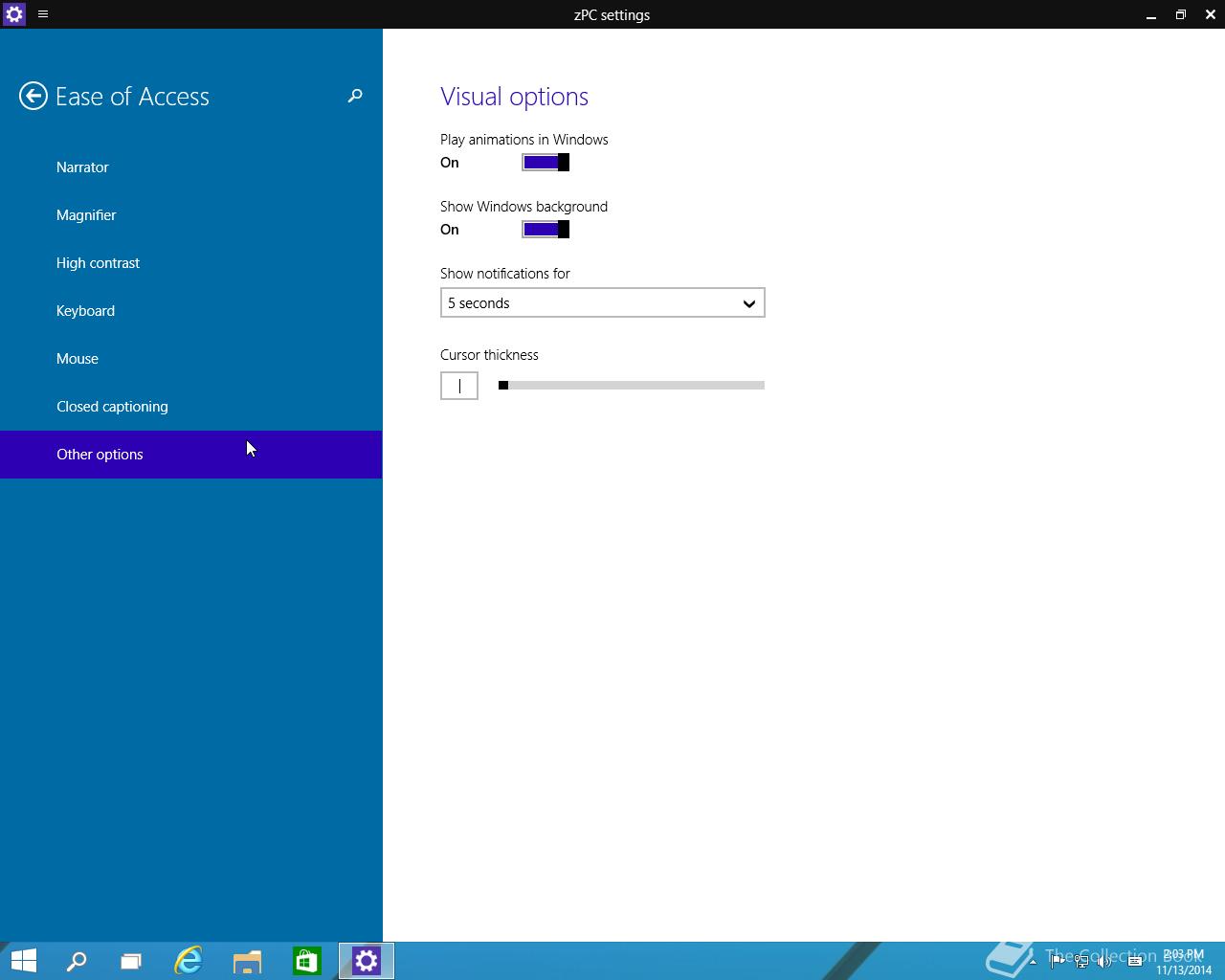Select High contrast in the sidebar

[191, 263]
